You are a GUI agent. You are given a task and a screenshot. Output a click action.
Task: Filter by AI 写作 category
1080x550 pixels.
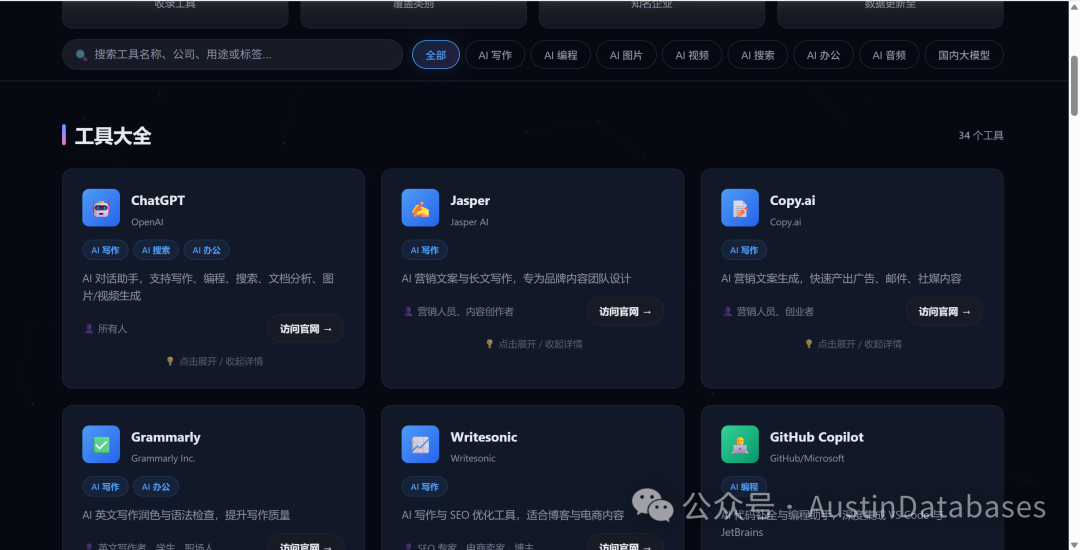coord(495,55)
